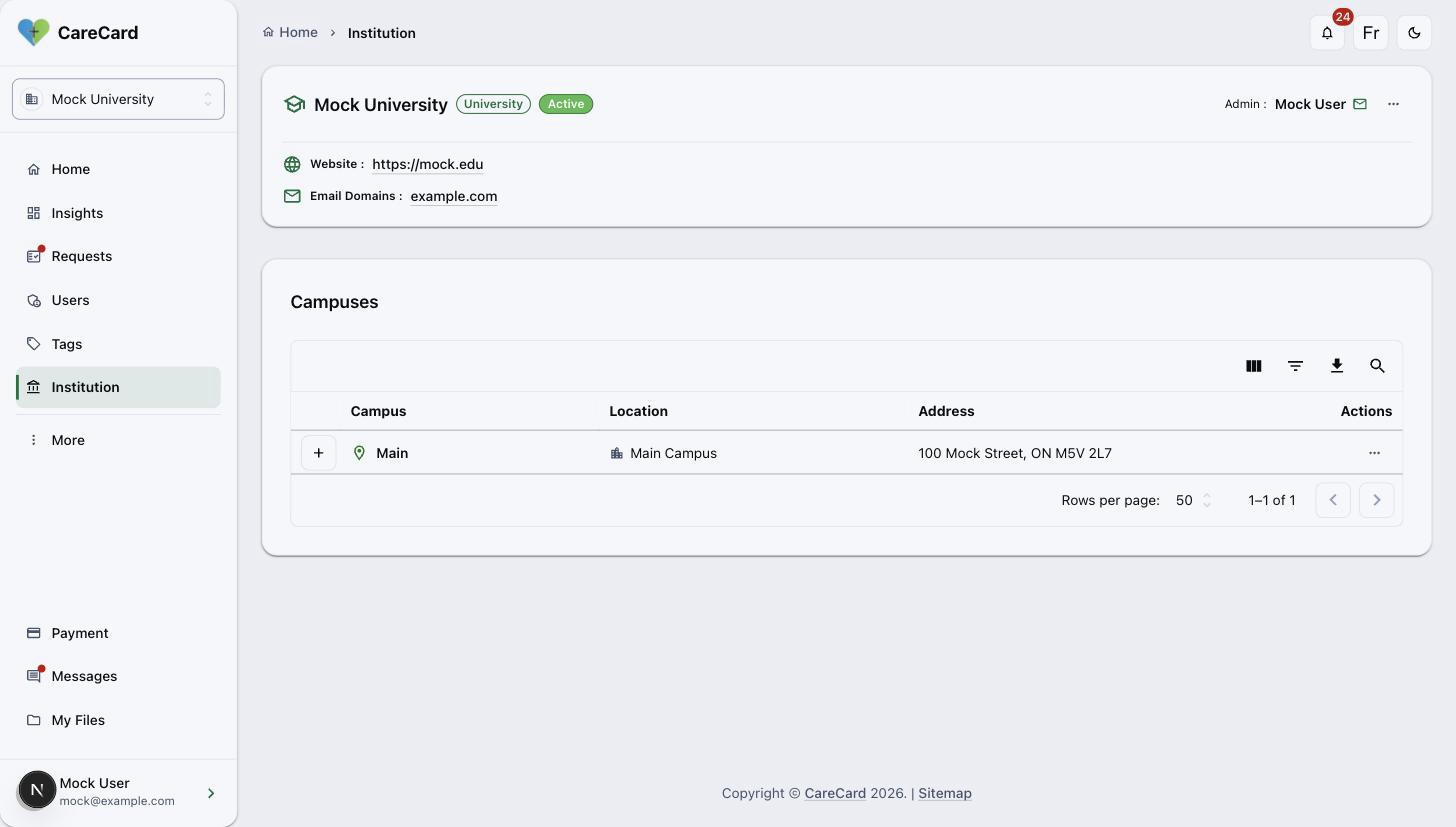Open the notifications bell
1456x827 pixels.
click(1327, 33)
